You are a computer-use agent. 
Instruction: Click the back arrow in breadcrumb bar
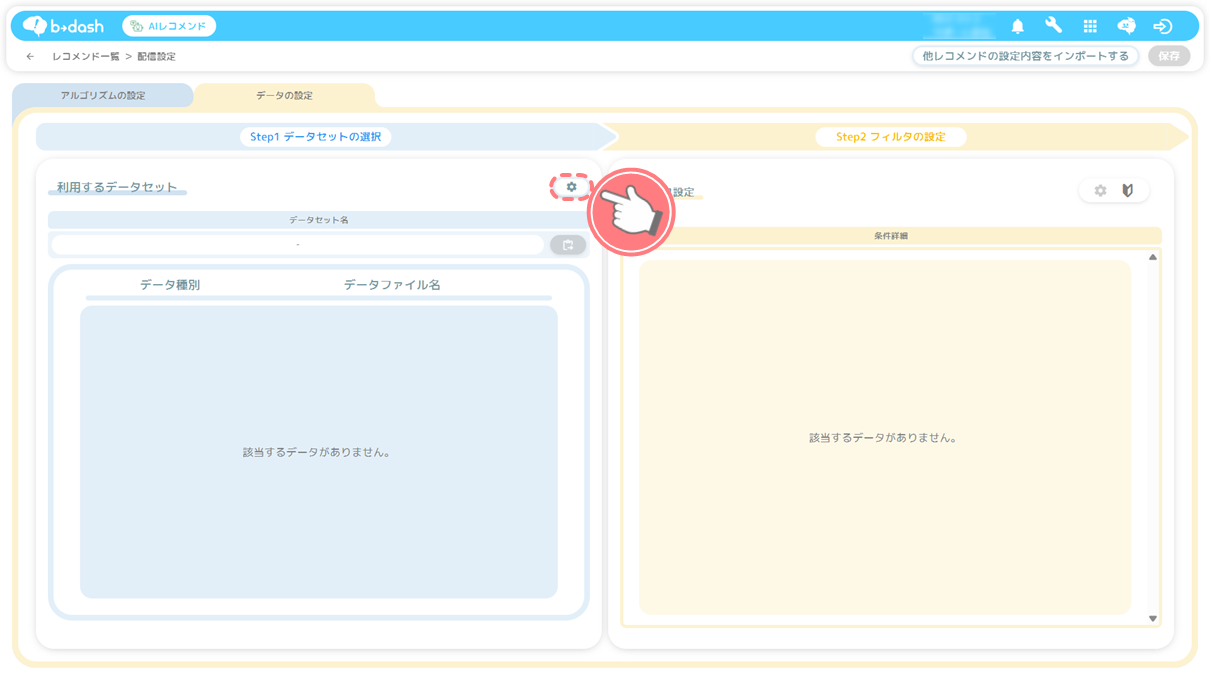tap(30, 57)
